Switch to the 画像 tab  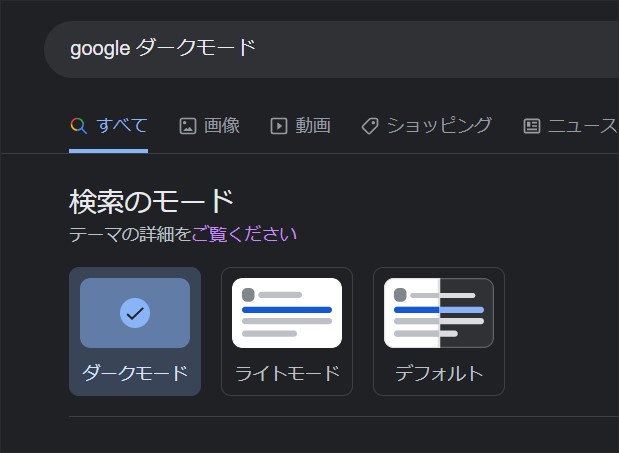(222, 126)
